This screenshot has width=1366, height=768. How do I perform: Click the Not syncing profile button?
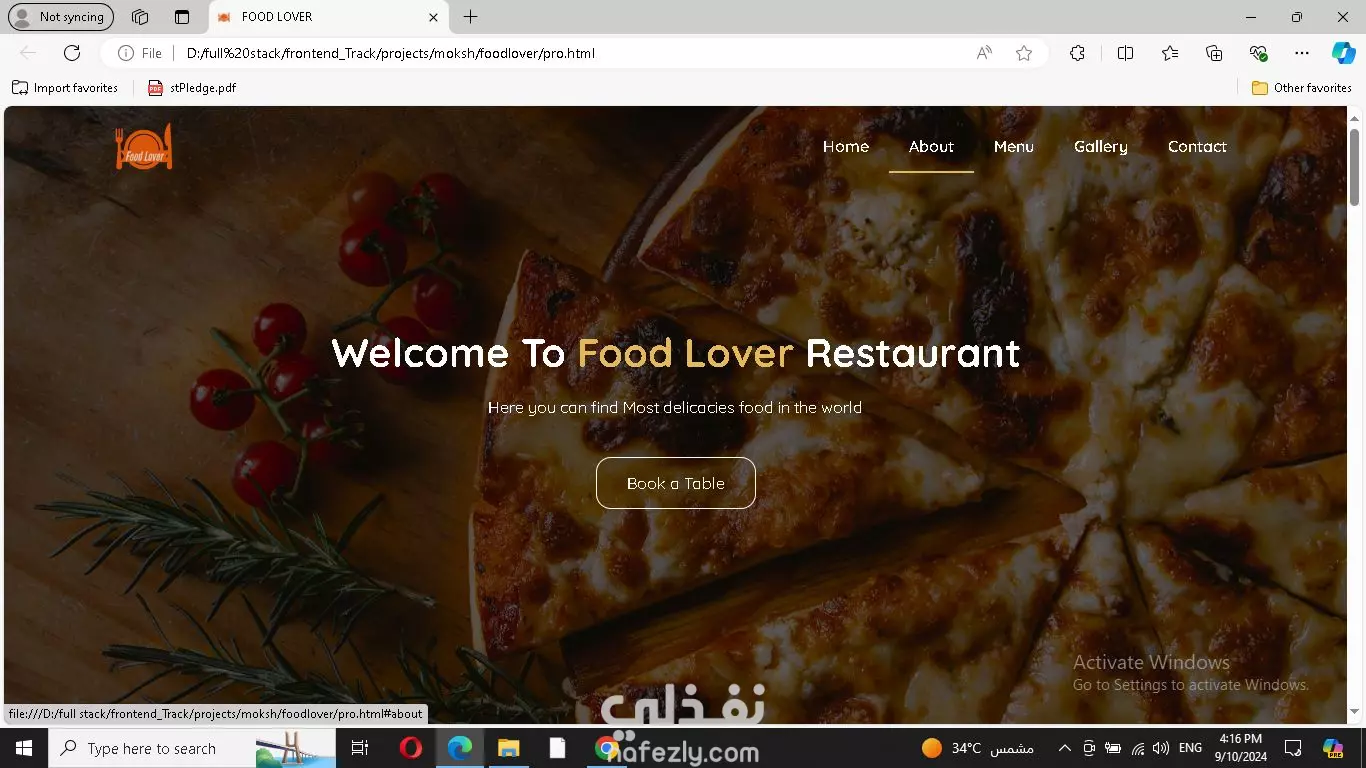coord(61,17)
